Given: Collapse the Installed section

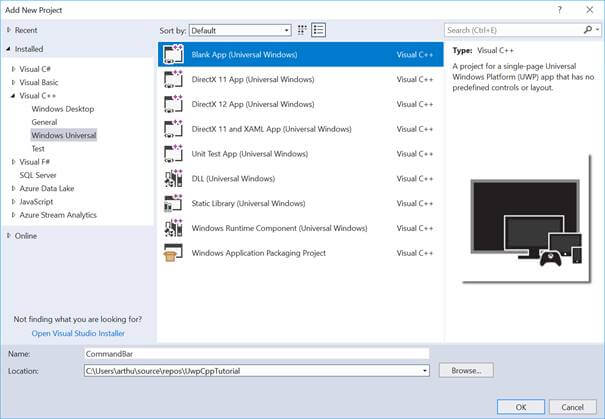Looking at the screenshot, I should tap(8, 49).
